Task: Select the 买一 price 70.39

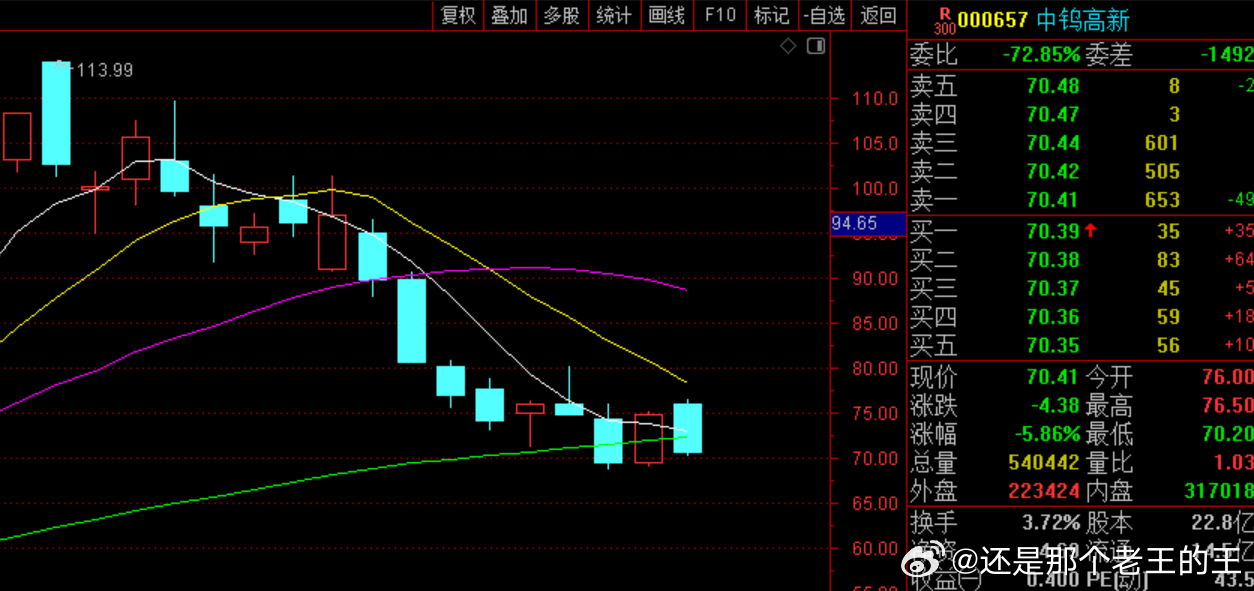Action: [1053, 232]
